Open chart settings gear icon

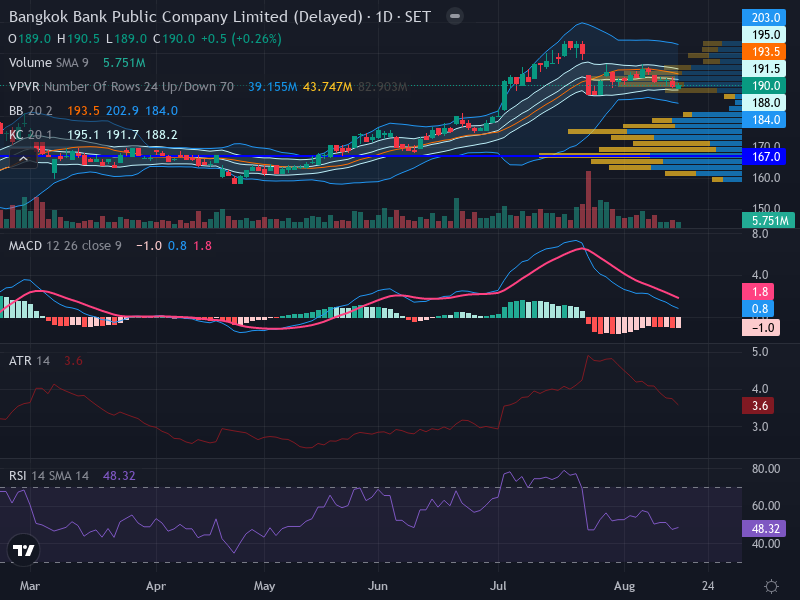pyautogui.click(x=771, y=586)
